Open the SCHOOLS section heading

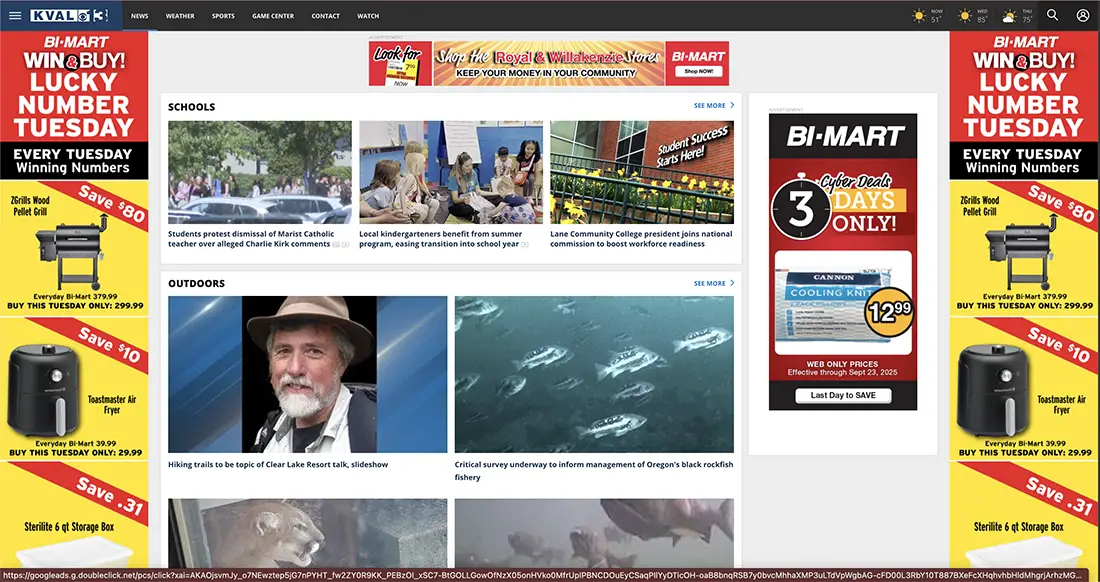192,107
